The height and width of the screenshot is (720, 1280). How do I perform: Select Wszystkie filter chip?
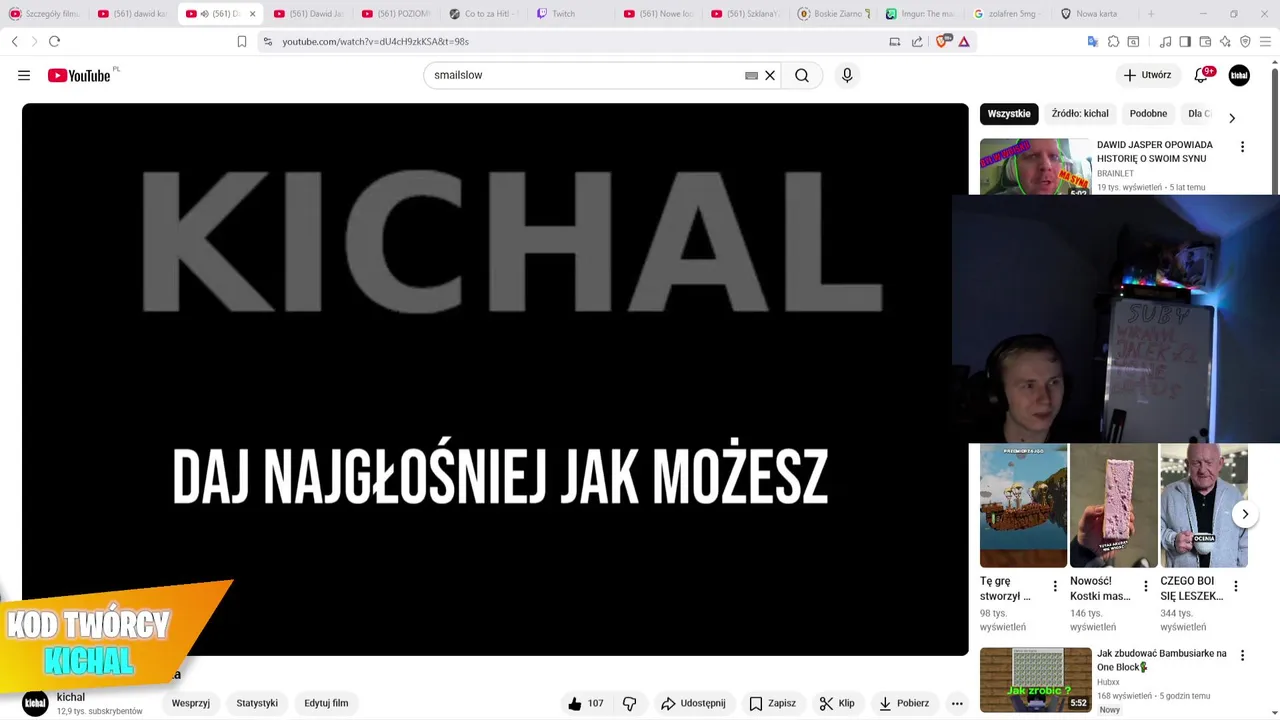tap(1009, 114)
